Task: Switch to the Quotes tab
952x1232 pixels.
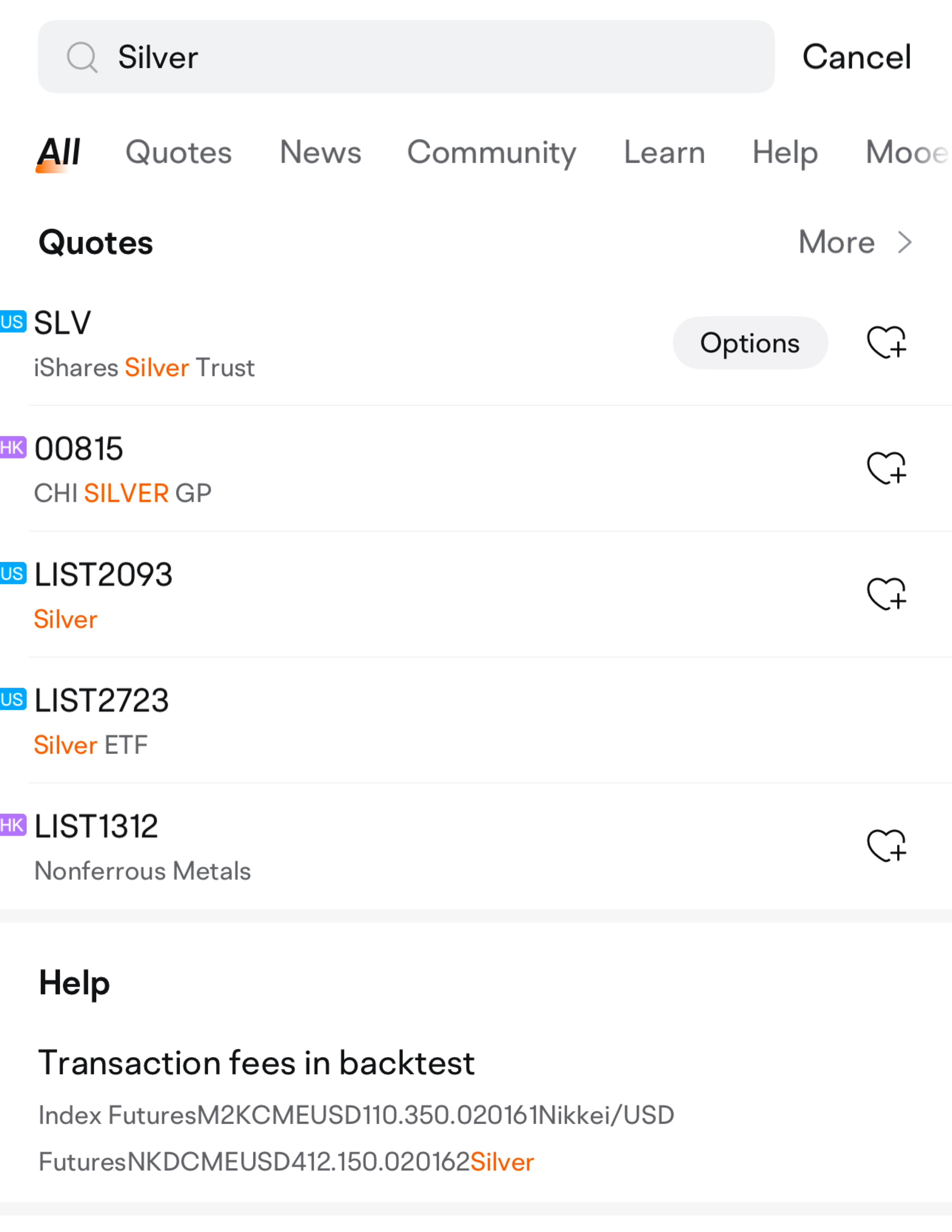Action: click(x=178, y=152)
